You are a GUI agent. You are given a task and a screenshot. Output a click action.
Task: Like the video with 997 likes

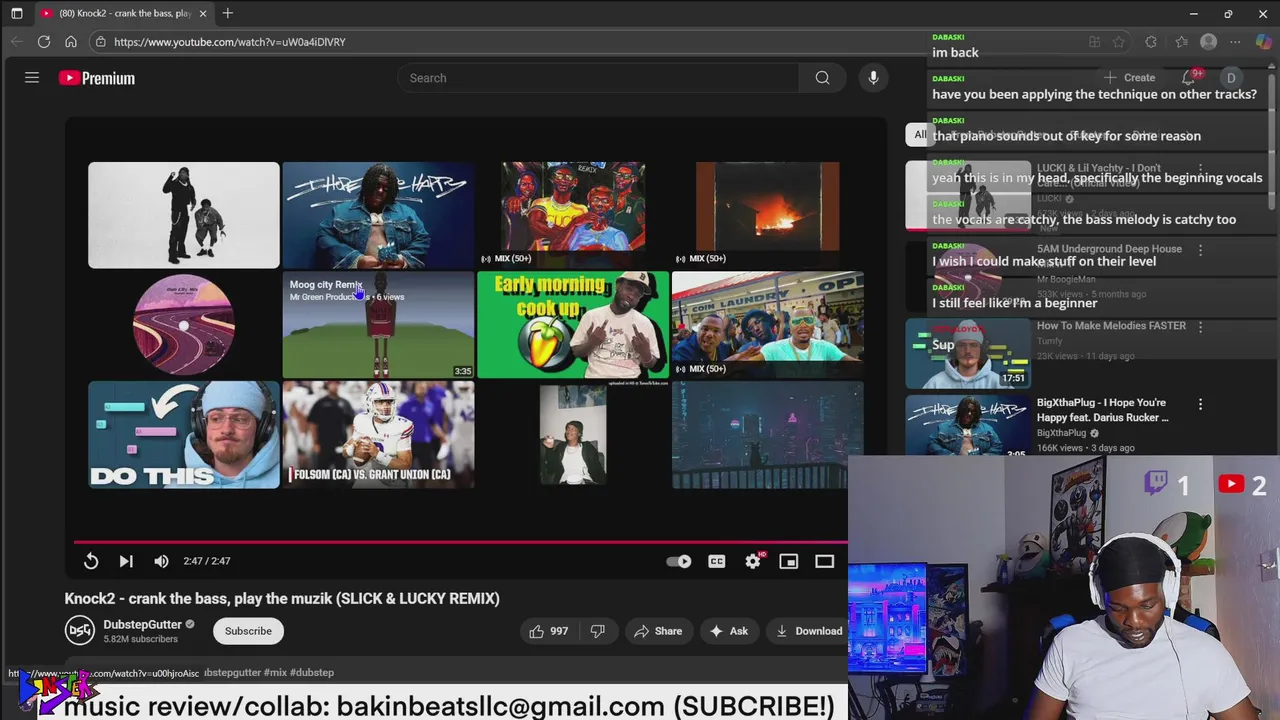coord(548,631)
